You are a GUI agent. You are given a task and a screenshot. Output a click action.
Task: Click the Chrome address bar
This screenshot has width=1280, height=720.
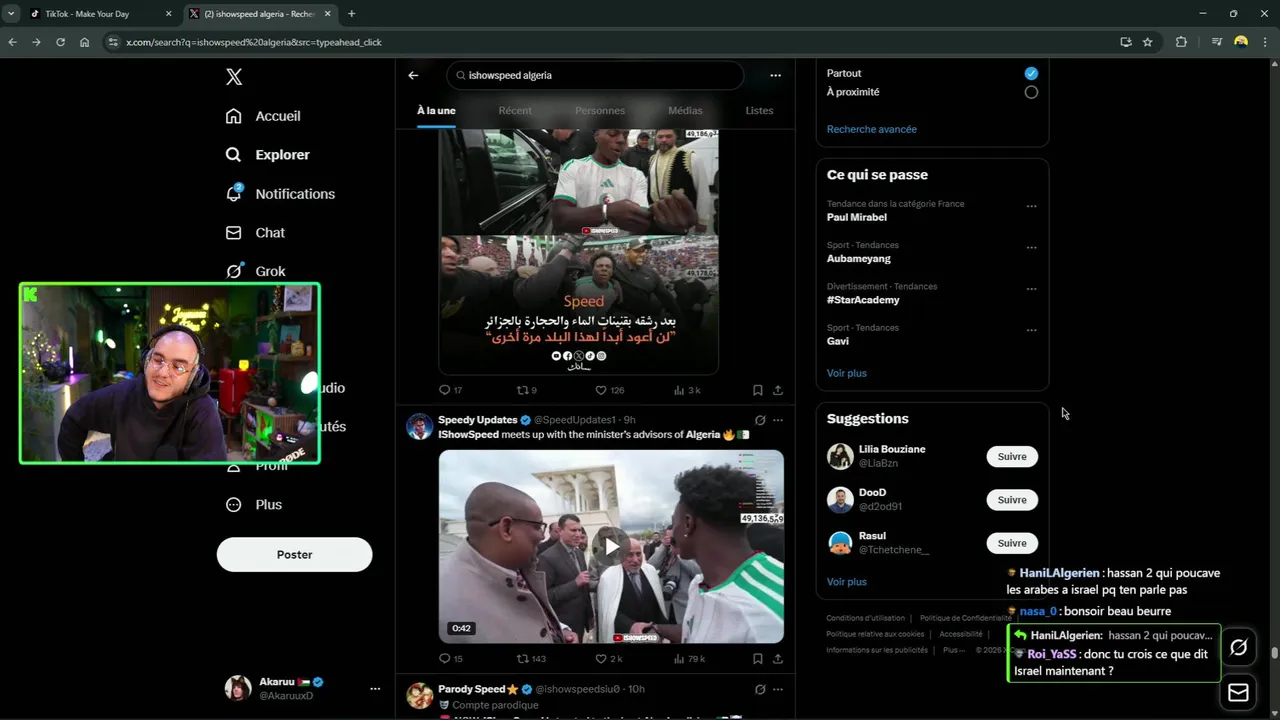pyautogui.click(x=610, y=42)
